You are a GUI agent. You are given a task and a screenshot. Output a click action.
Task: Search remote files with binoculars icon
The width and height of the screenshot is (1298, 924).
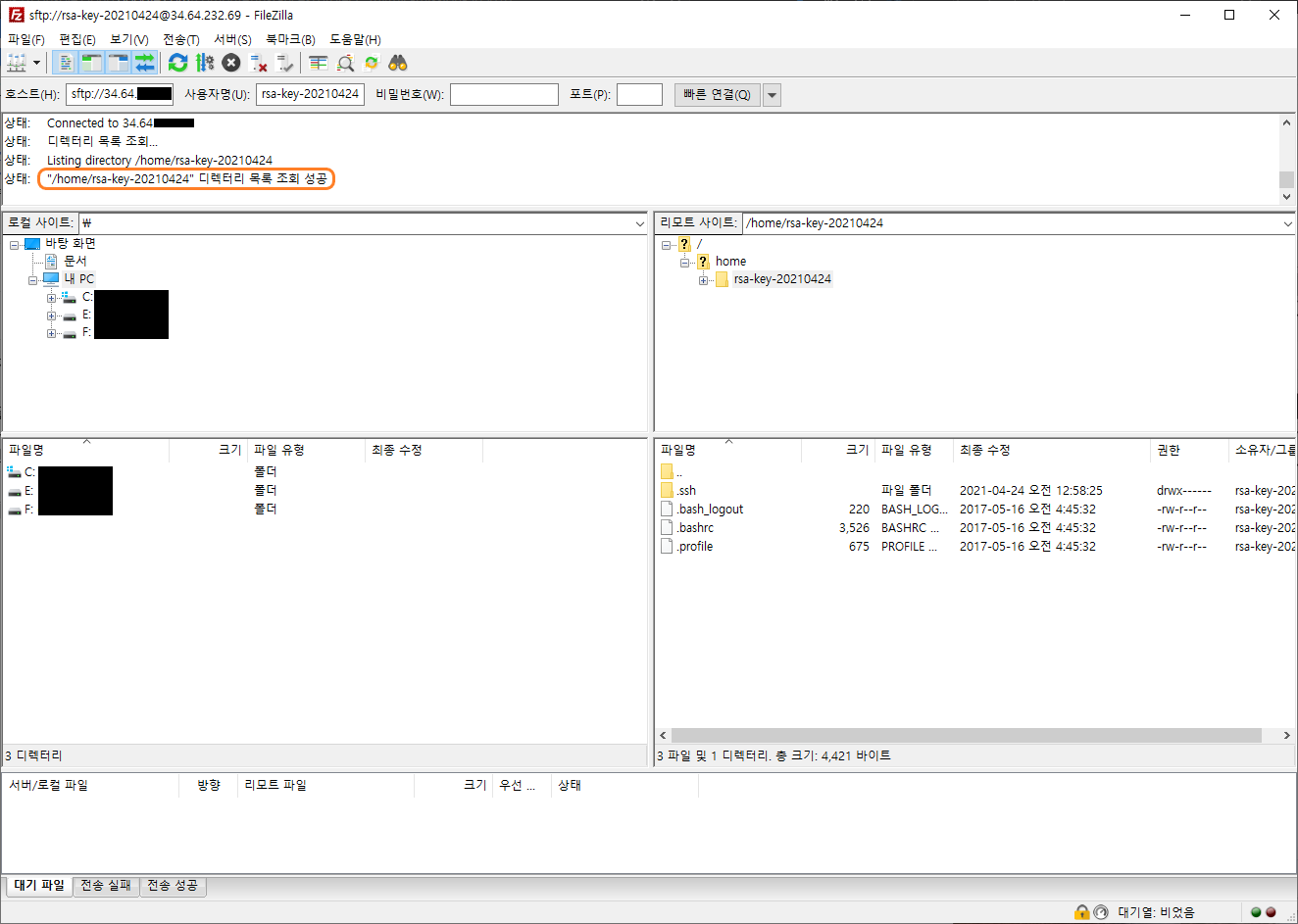pyautogui.click(x=397, y=63)
